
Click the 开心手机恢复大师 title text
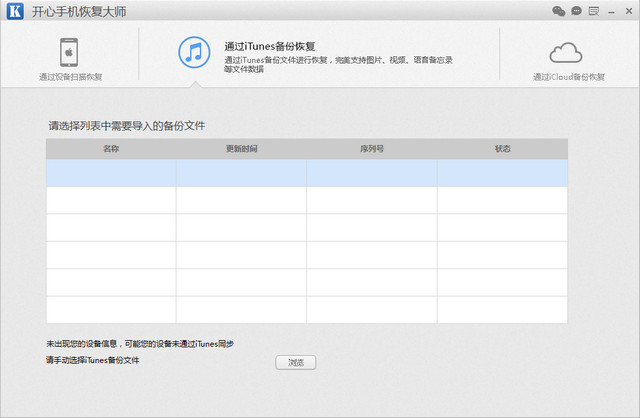(x=79, y=11)
